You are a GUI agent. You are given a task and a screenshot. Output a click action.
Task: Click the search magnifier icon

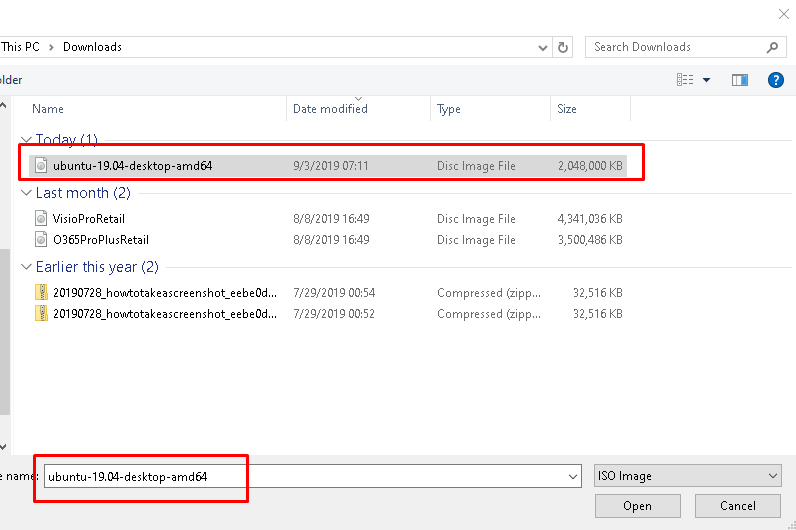[x=772, y=47]
